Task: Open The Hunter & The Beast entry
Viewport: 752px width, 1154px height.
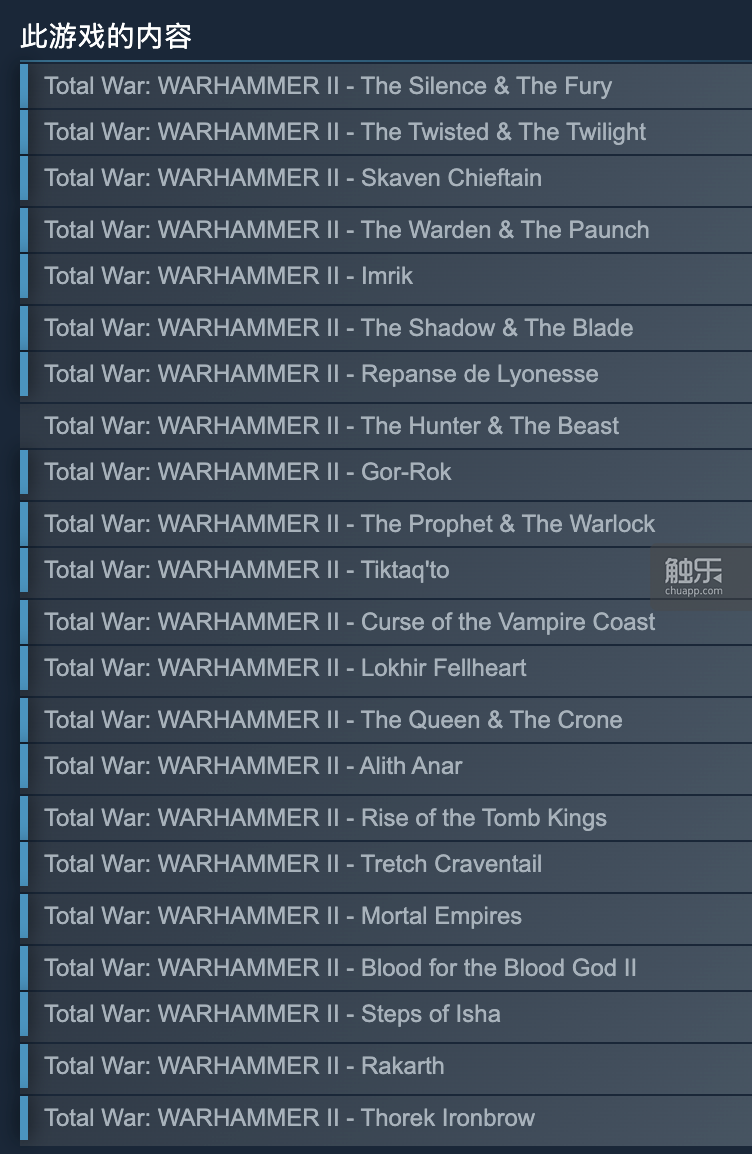Action: (x=386, y=426)
